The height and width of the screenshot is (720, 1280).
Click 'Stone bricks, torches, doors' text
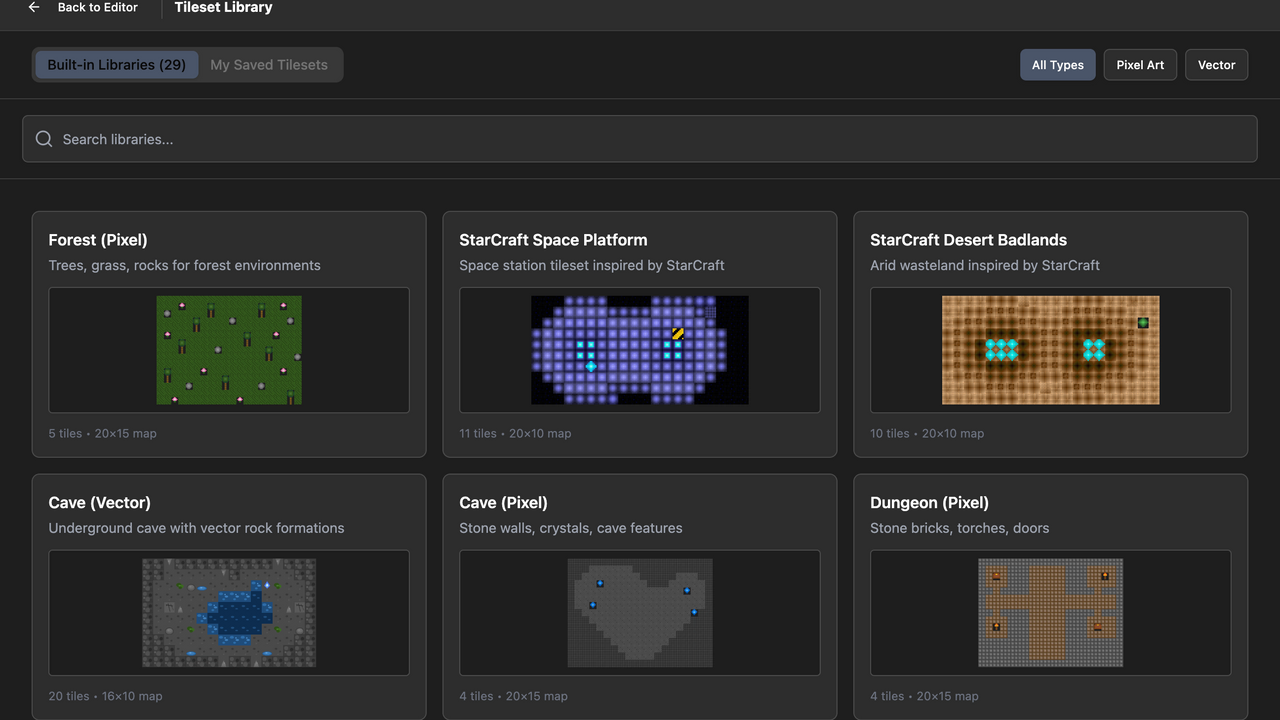960,528
